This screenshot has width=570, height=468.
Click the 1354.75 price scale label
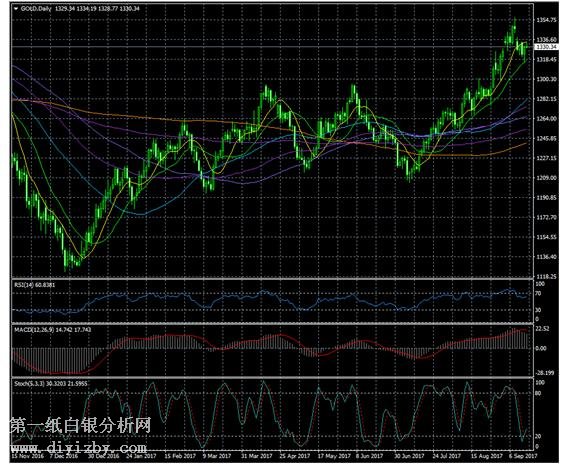[x=546, y=20]
